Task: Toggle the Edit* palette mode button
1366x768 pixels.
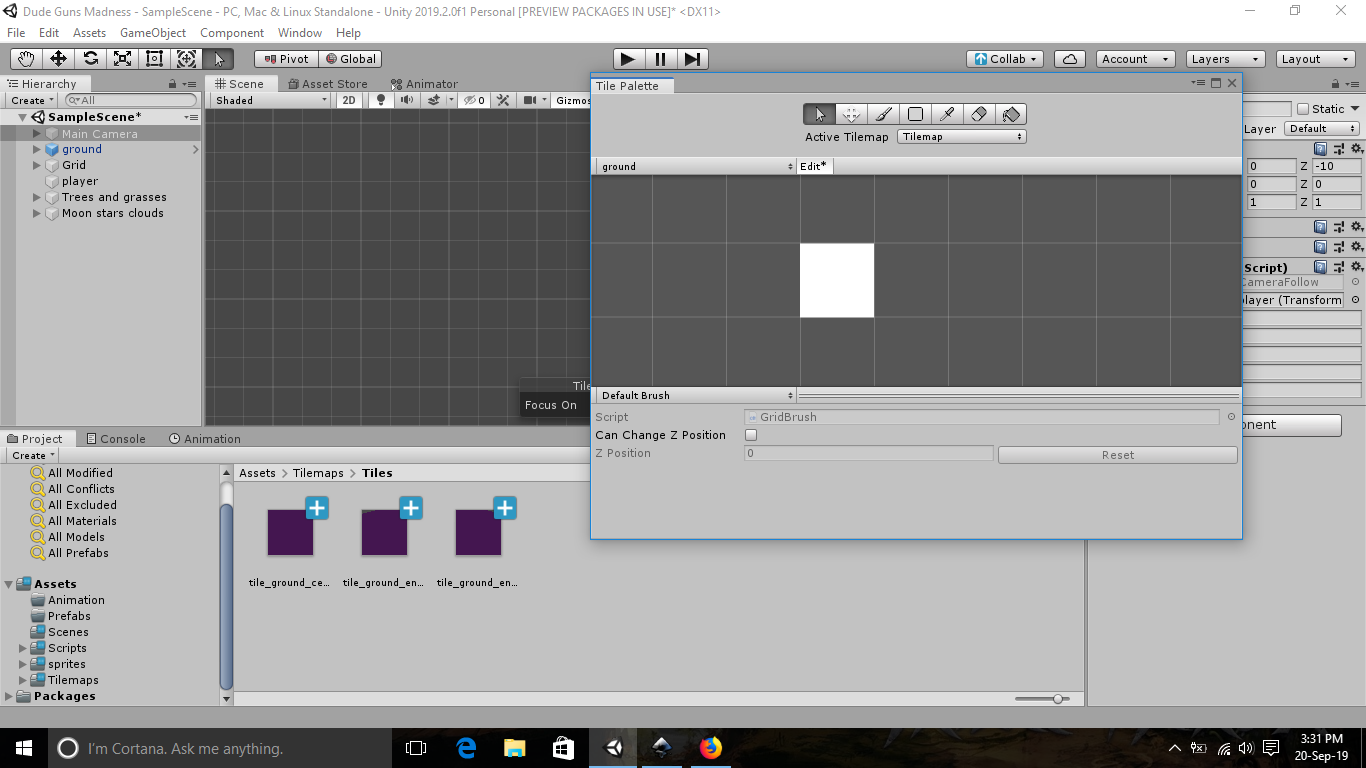Action: pyautogui.click(x=814, y=166)
